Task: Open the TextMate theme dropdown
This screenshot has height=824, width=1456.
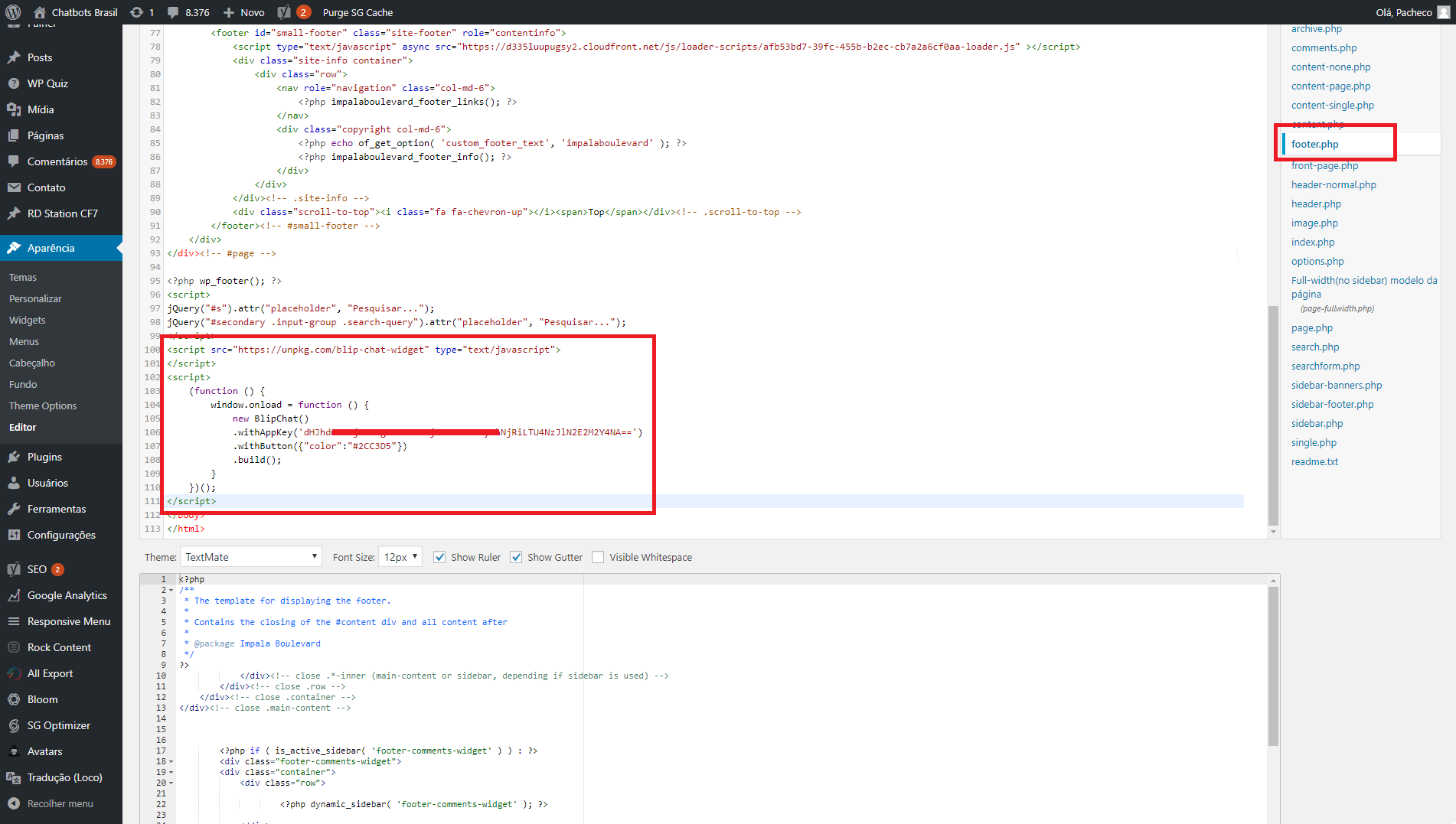Action: pos(251,556)
